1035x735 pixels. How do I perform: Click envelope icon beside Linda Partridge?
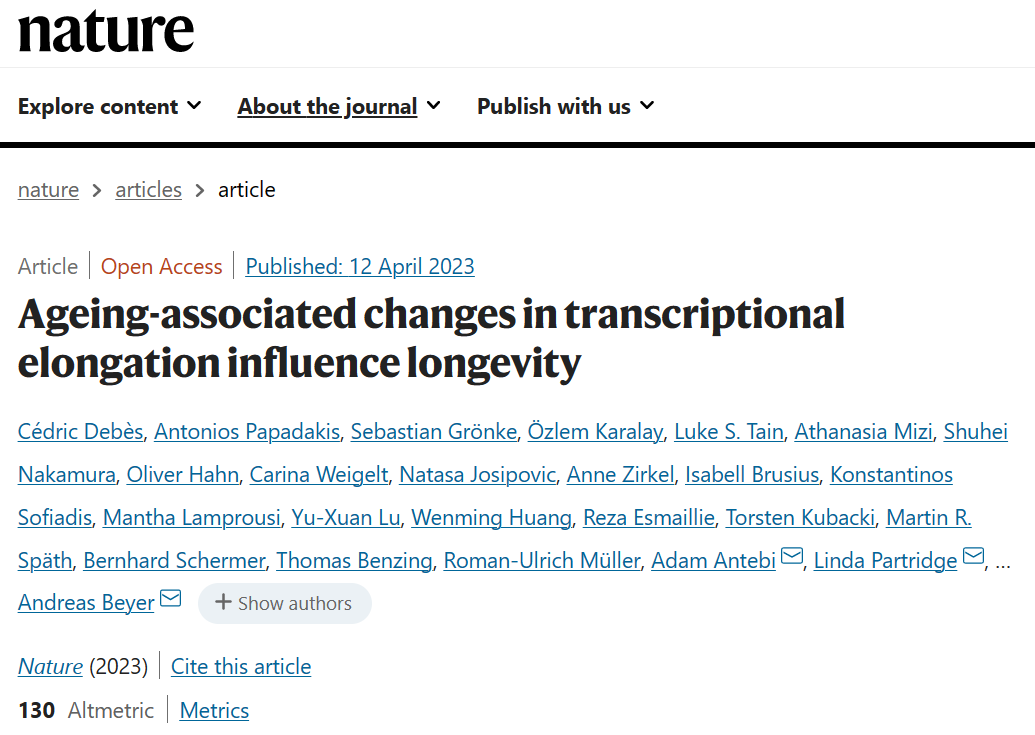pos(973,558)
